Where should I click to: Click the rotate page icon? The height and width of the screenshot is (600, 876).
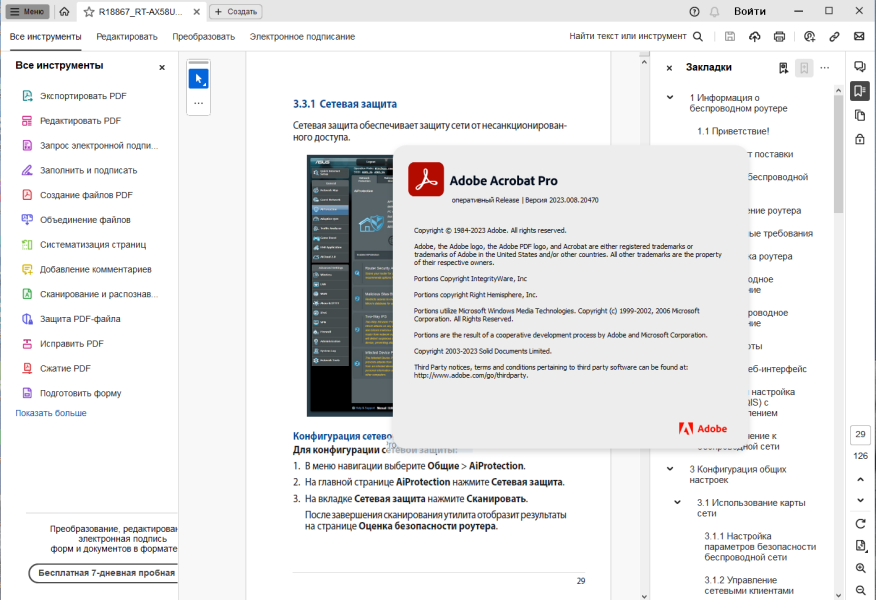[x=860, y=523]
